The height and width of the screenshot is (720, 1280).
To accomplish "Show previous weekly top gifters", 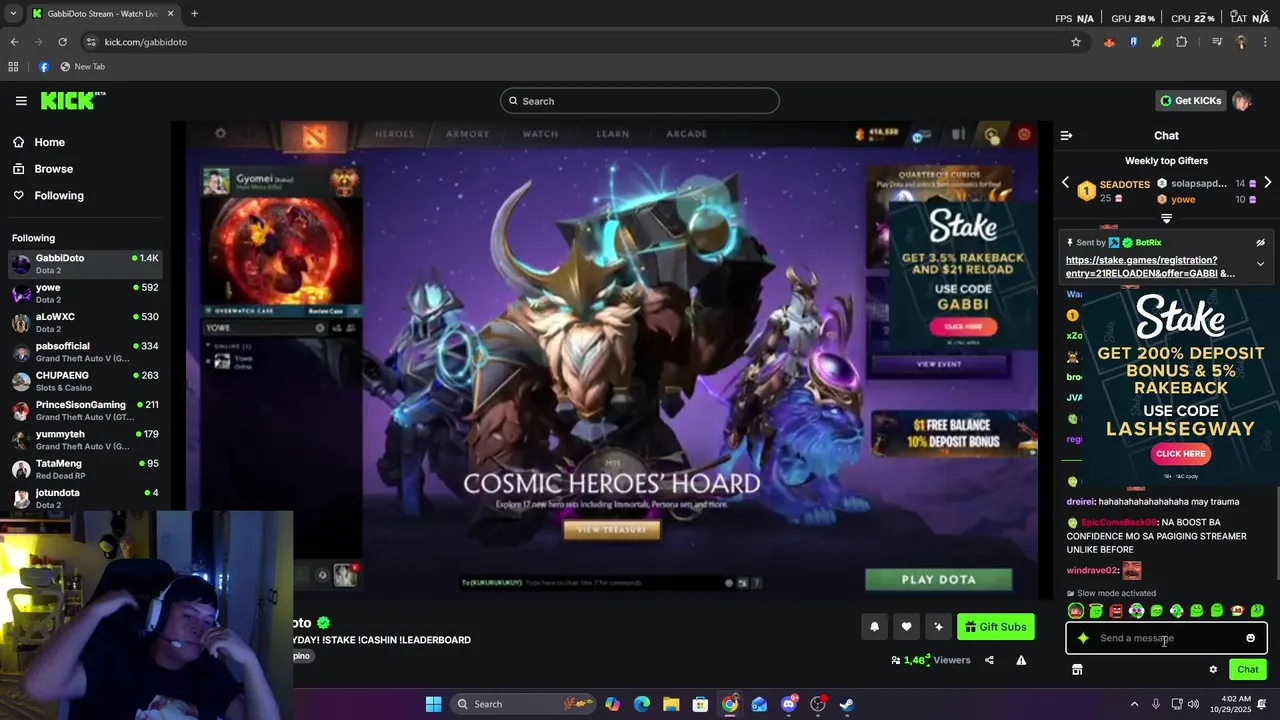I will (x=1065, y=183).
